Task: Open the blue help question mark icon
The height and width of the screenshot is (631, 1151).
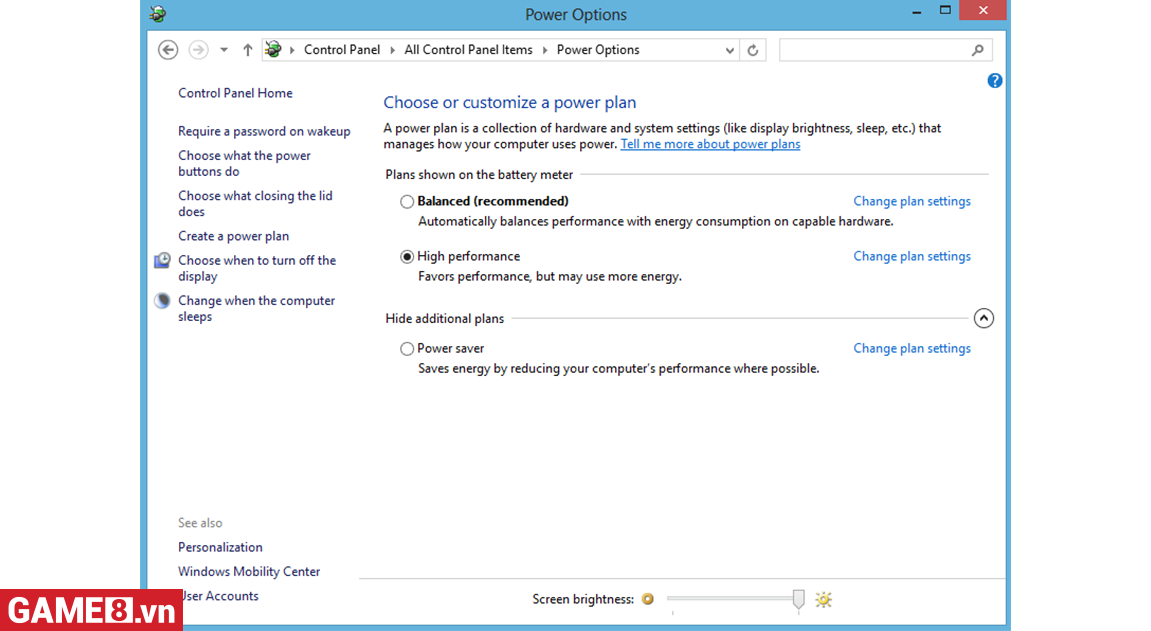Action: pyautogui.click(x=994, y=81)
